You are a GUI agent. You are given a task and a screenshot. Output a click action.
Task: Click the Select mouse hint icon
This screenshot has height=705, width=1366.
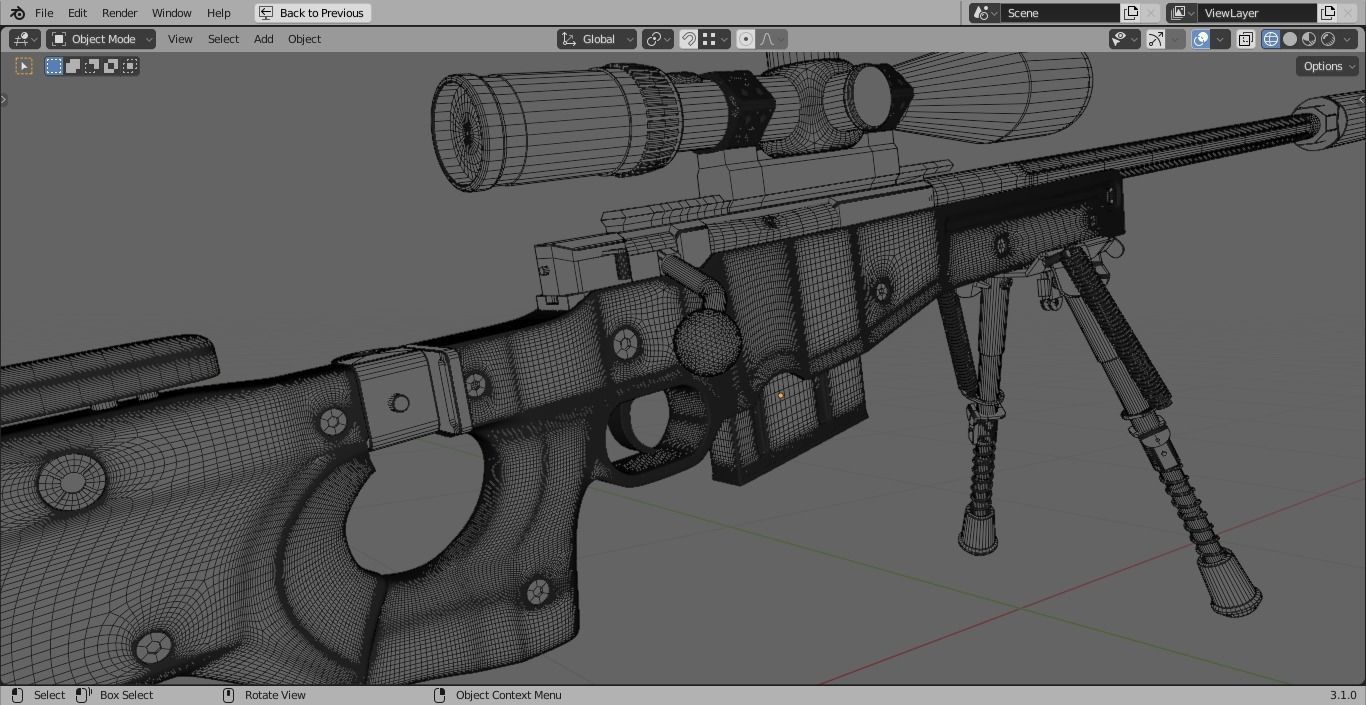17,695
